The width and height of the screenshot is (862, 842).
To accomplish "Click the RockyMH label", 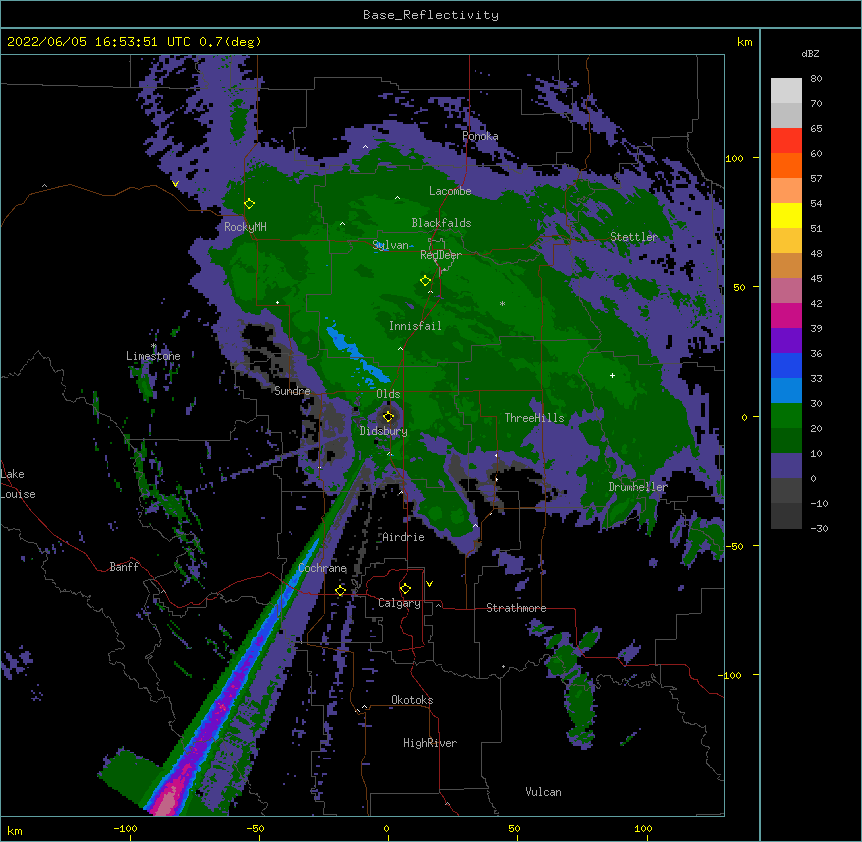I will tap(245, 226).
